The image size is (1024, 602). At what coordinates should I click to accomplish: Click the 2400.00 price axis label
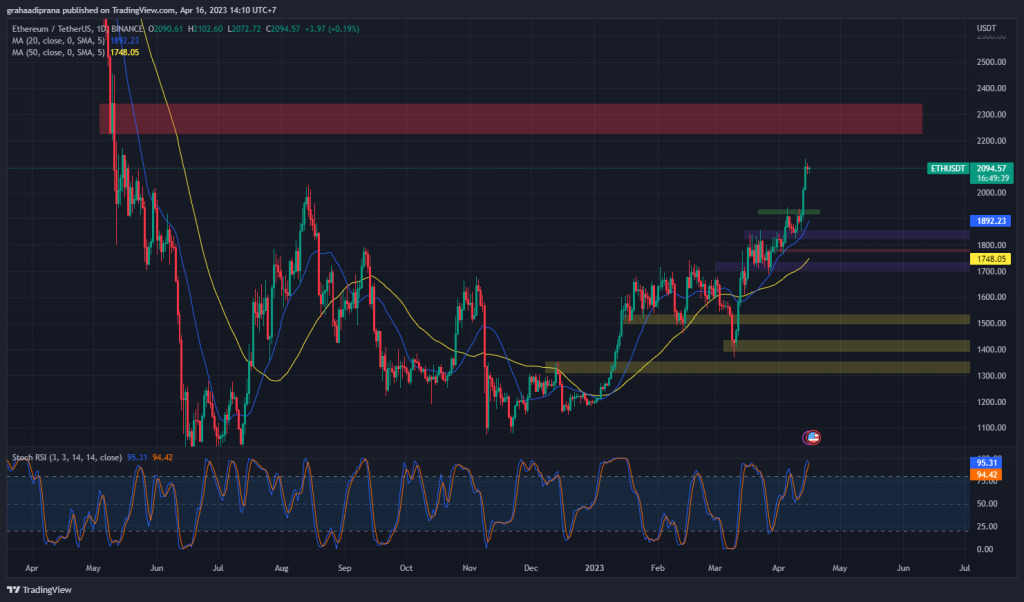991,88
